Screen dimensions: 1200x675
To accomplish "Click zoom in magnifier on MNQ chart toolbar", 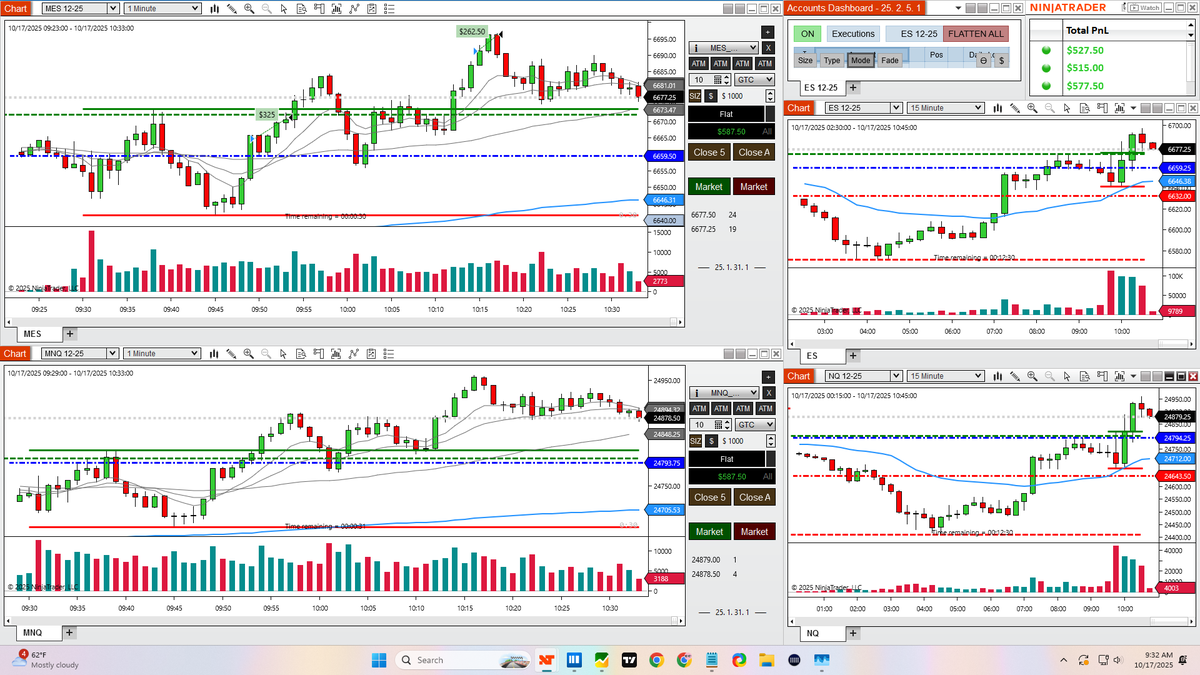I will pos(249,353).
